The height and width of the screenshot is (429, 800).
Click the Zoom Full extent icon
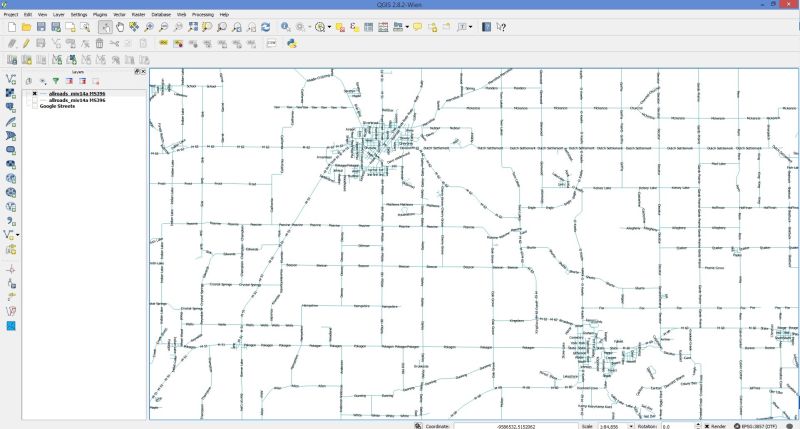[x=193, y=27]
